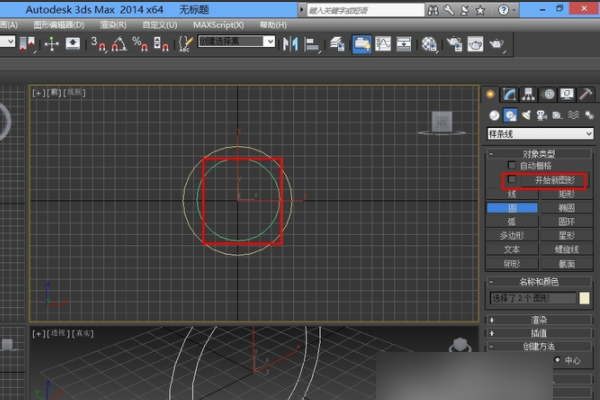600x400 pixels.
Task: Open the Layer Manager
Action: pyautogui.click(x=337, y=44)
